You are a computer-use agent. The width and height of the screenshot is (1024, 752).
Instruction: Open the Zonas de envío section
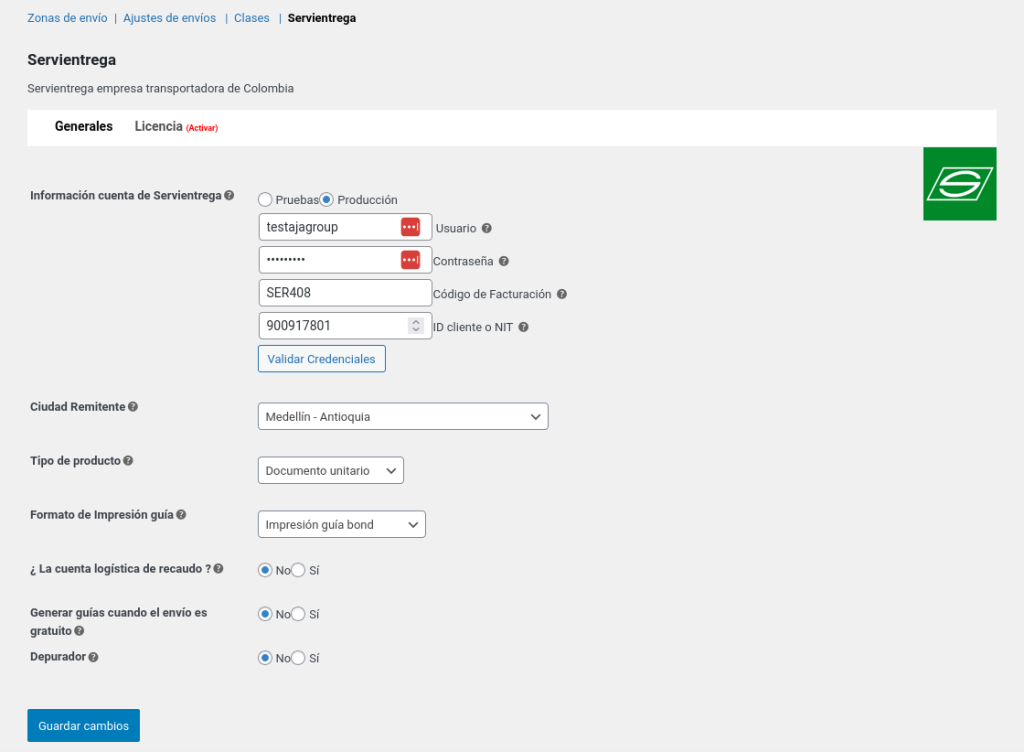tap(67, 18)
